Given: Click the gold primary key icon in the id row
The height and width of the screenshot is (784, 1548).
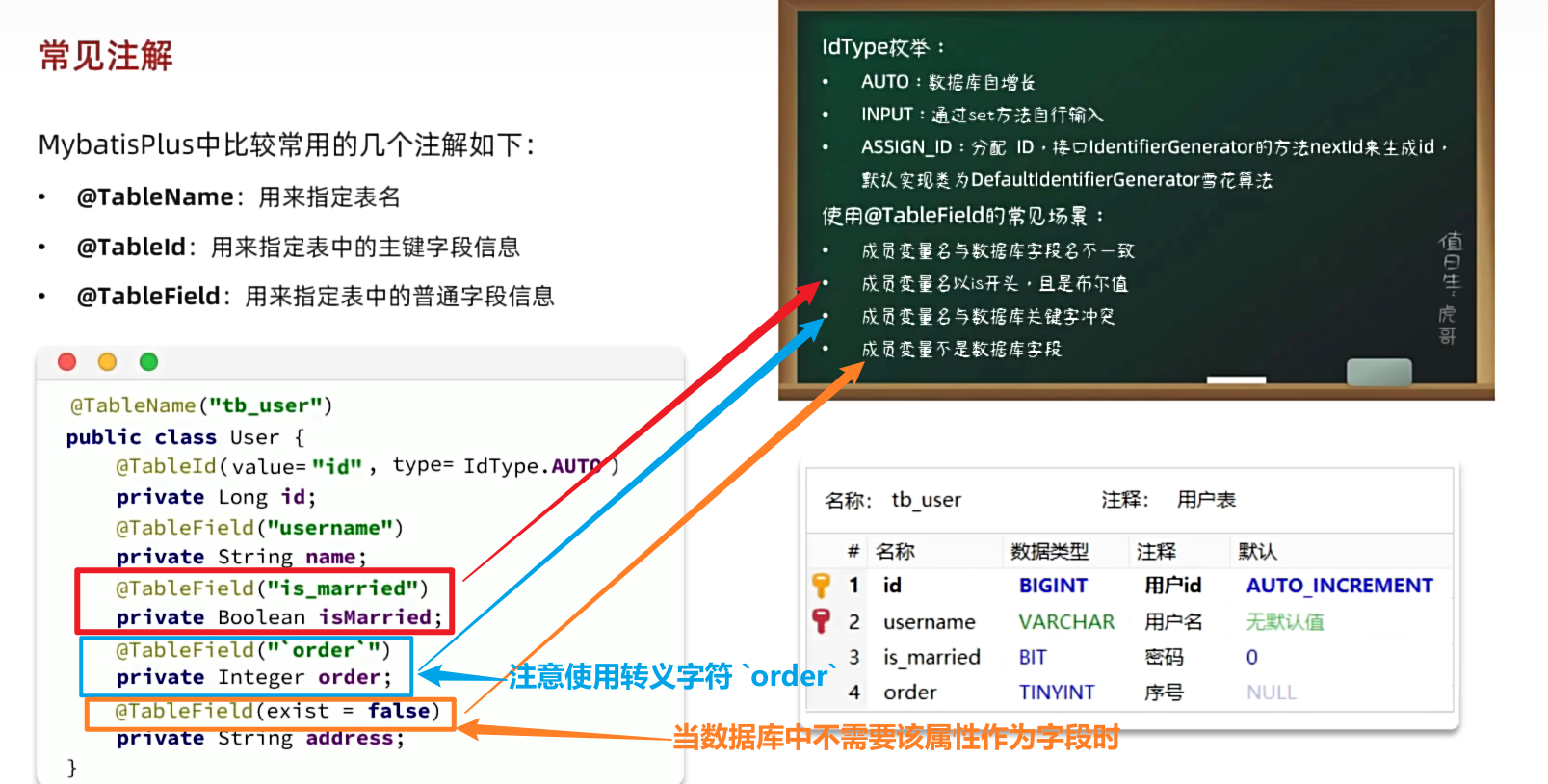Looking at the screenshot, I should pyautogui.click(x=821, y=585).
